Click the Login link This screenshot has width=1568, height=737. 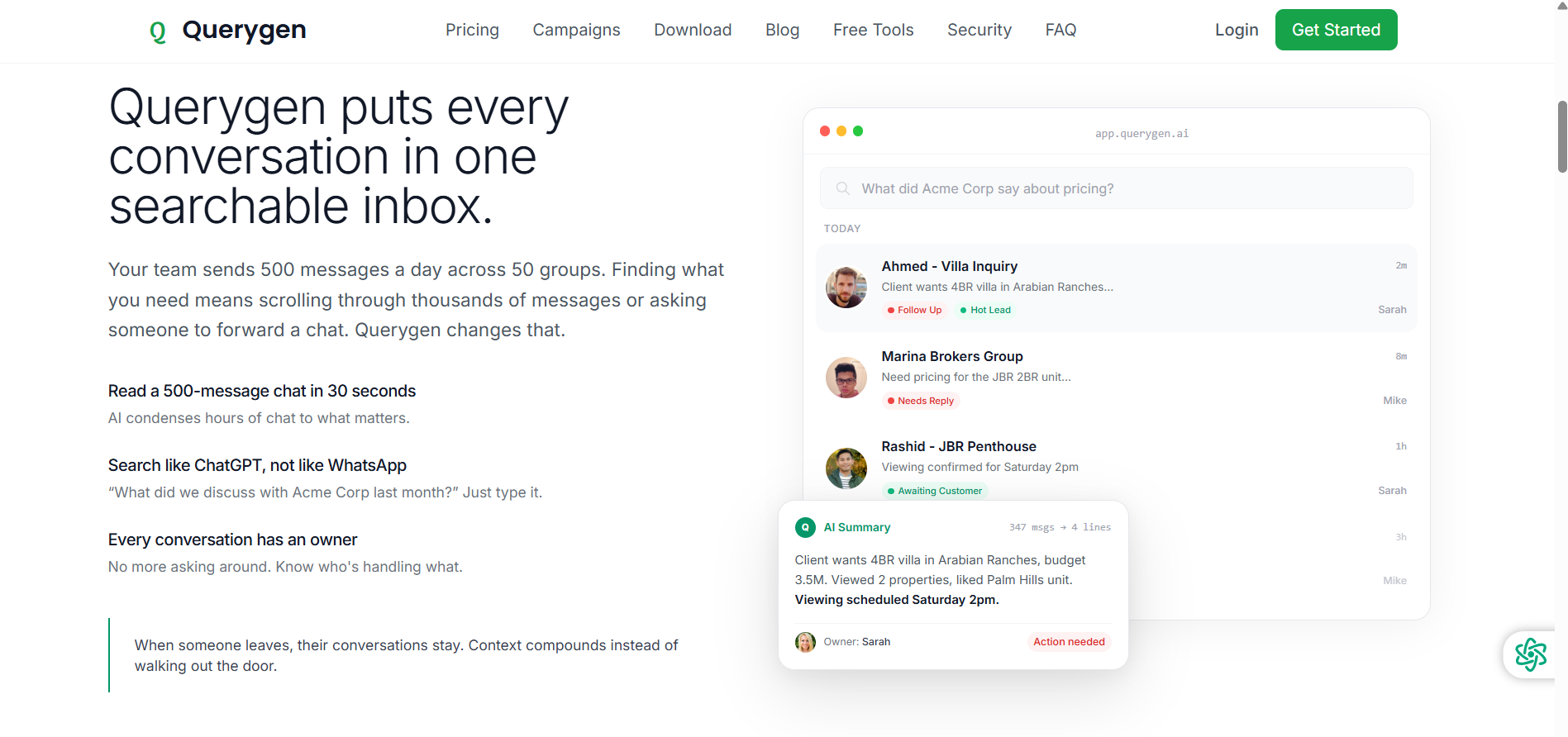coord(1237,30)
